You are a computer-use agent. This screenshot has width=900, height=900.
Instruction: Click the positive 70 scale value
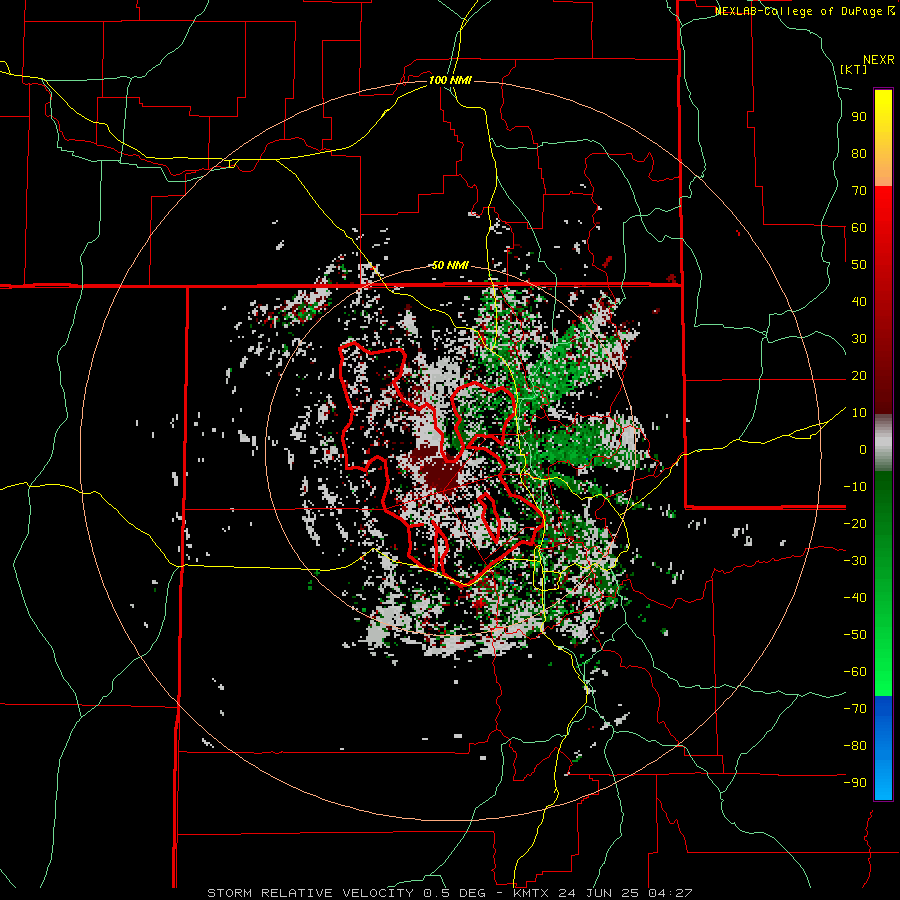coord(859,191)
